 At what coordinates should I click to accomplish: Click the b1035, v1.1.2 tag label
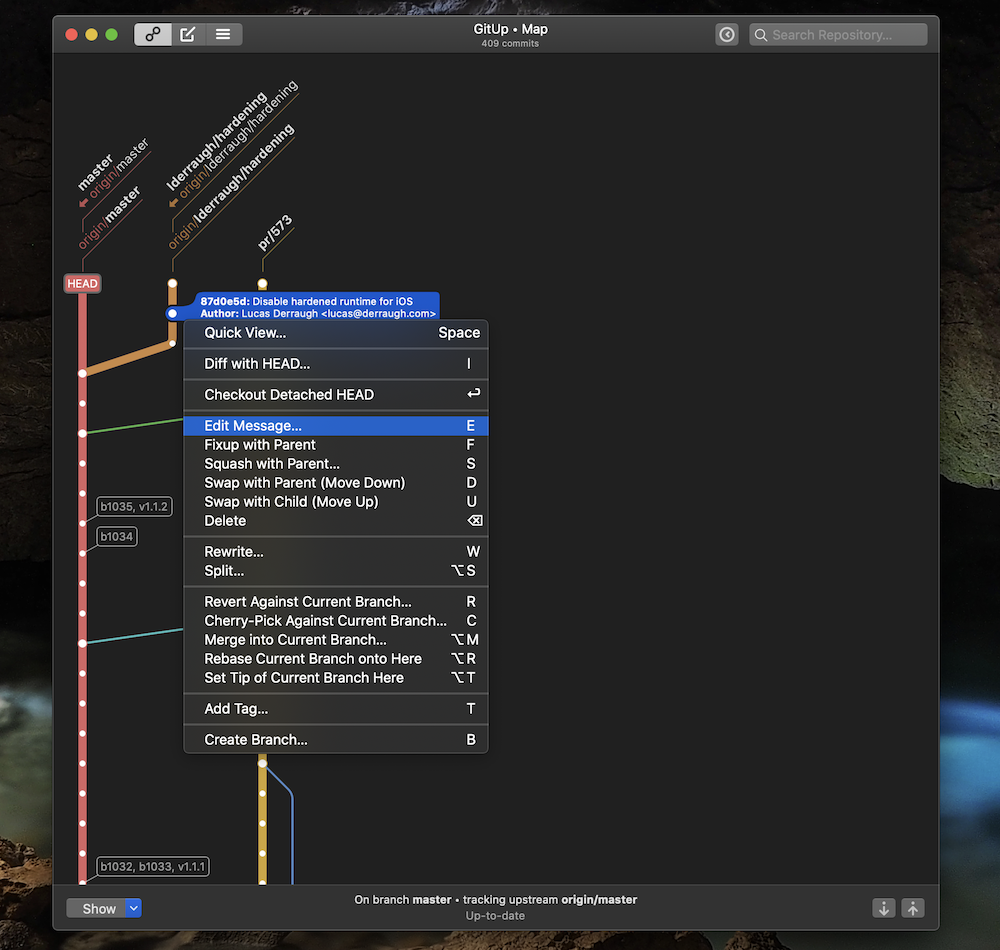click(135, 507)
